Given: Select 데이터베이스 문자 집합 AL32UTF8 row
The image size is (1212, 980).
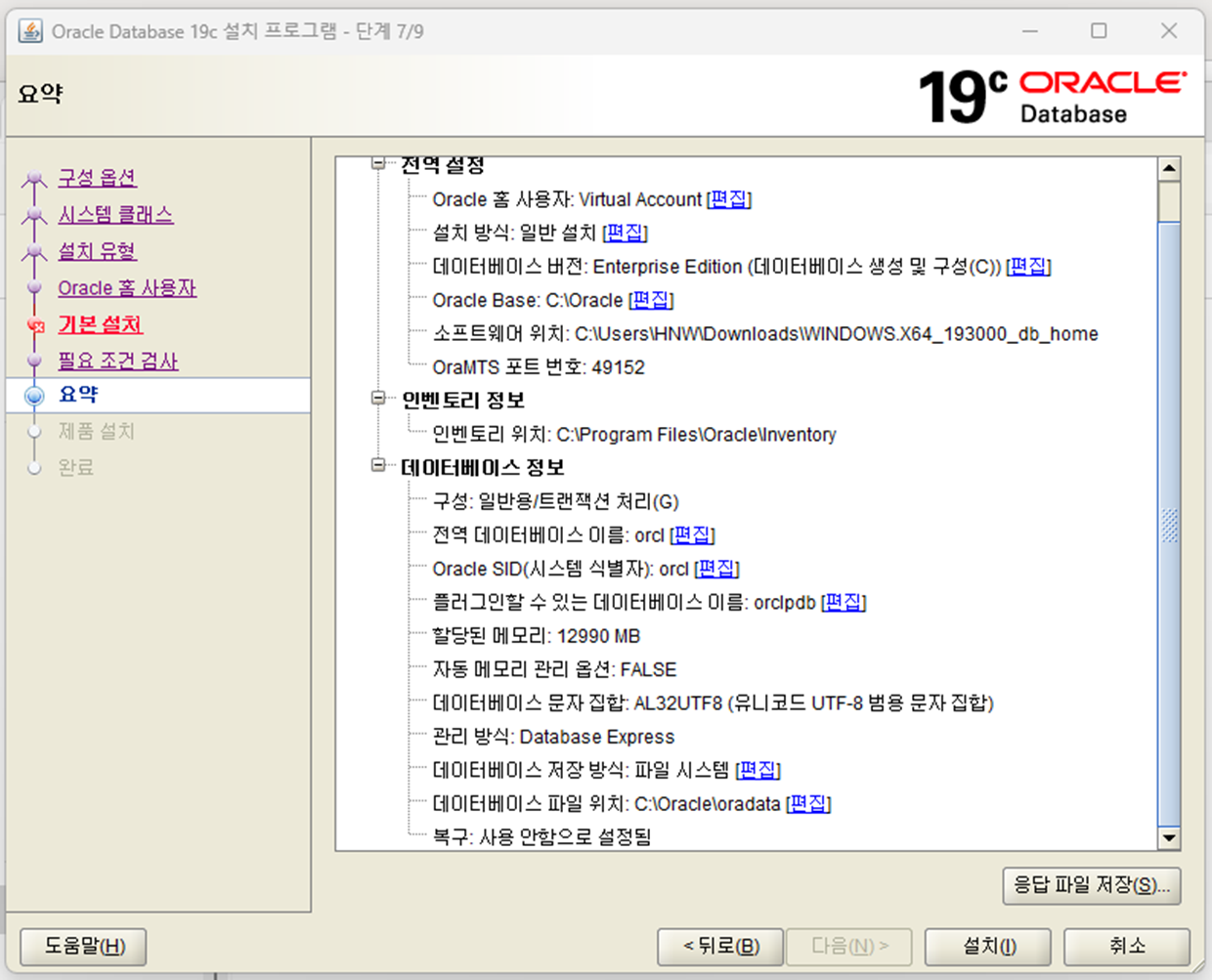Looking at the screenshot, I should click(x=713, y=703).
